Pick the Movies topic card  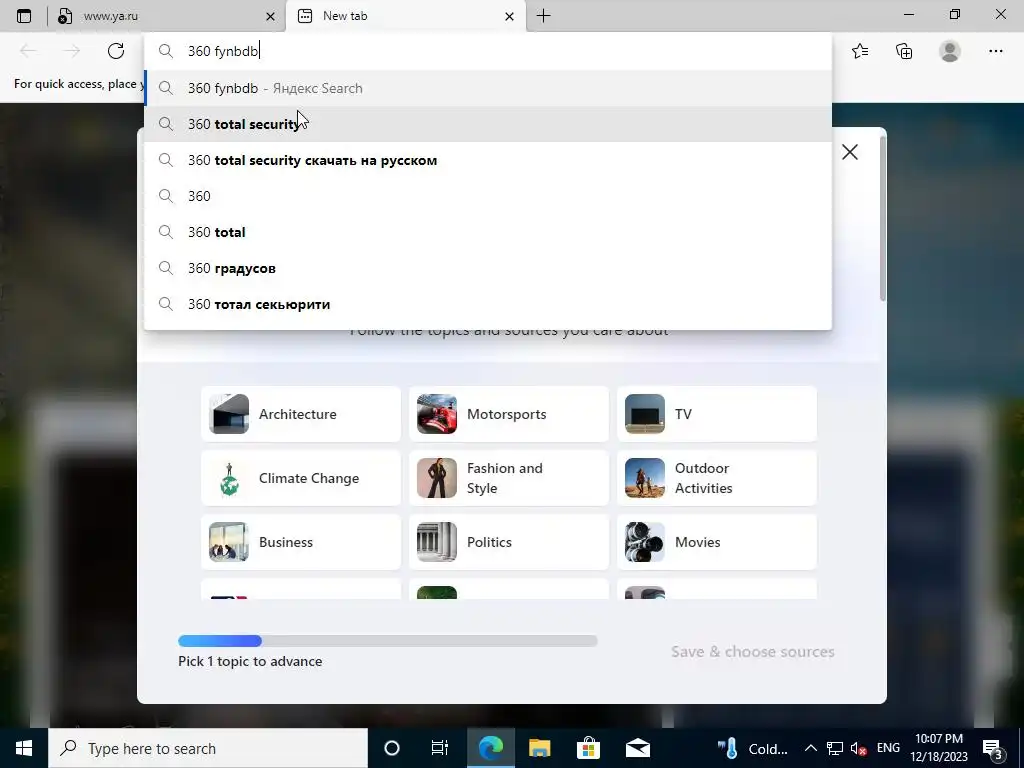[717, 542]
